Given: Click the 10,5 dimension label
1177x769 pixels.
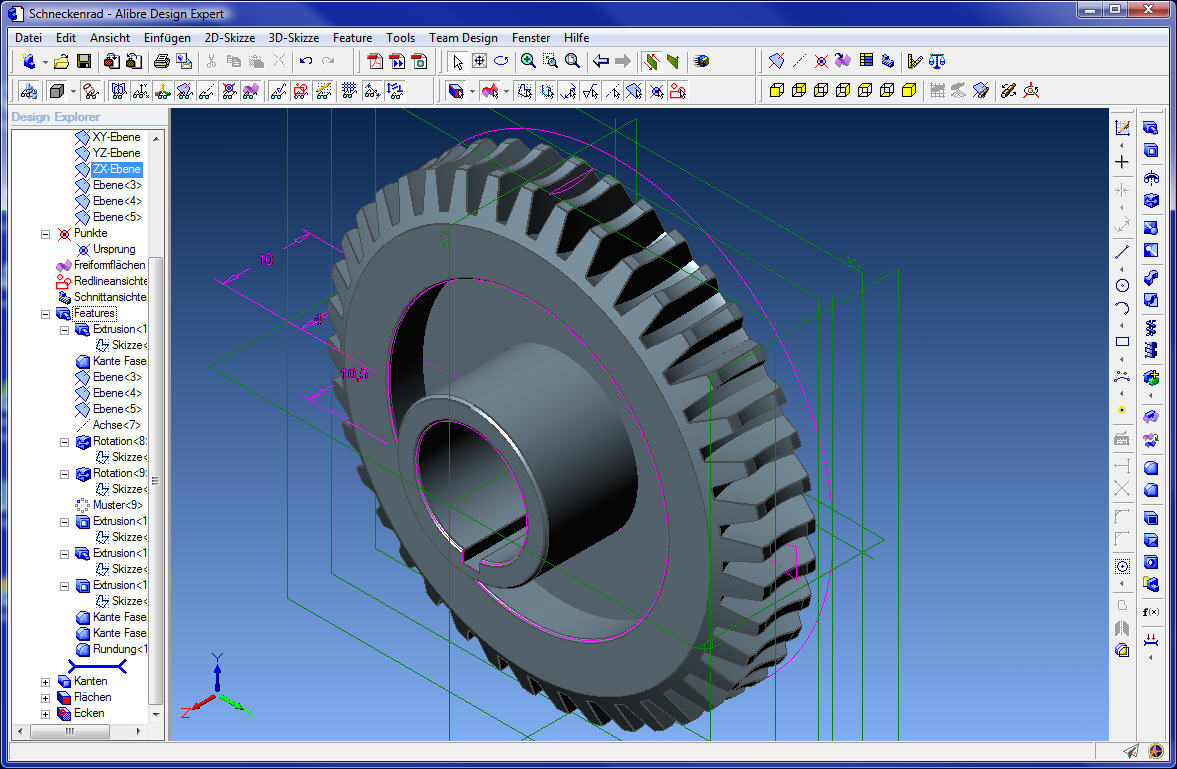Looking at the screenshot, I should (354, 373).
